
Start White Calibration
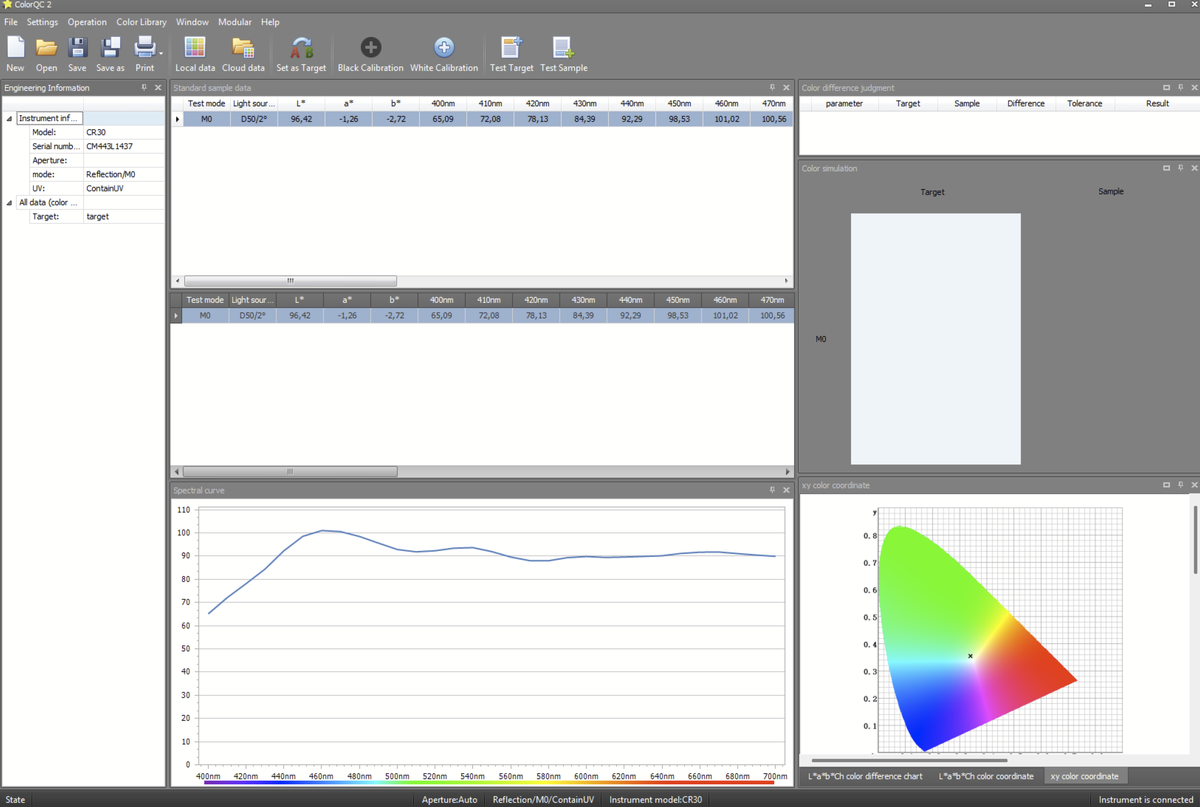(x=444, y=48)
